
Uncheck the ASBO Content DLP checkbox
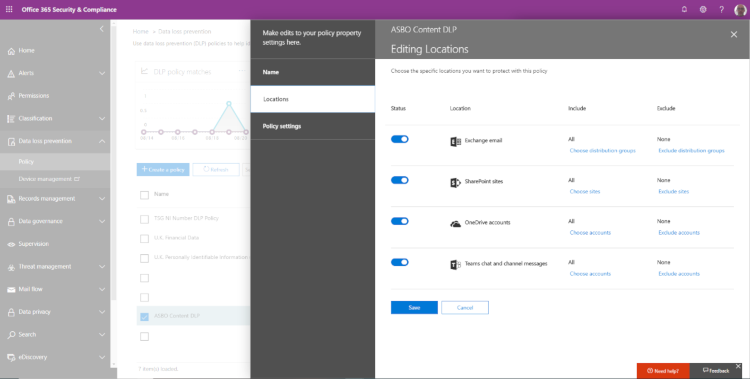144,317
